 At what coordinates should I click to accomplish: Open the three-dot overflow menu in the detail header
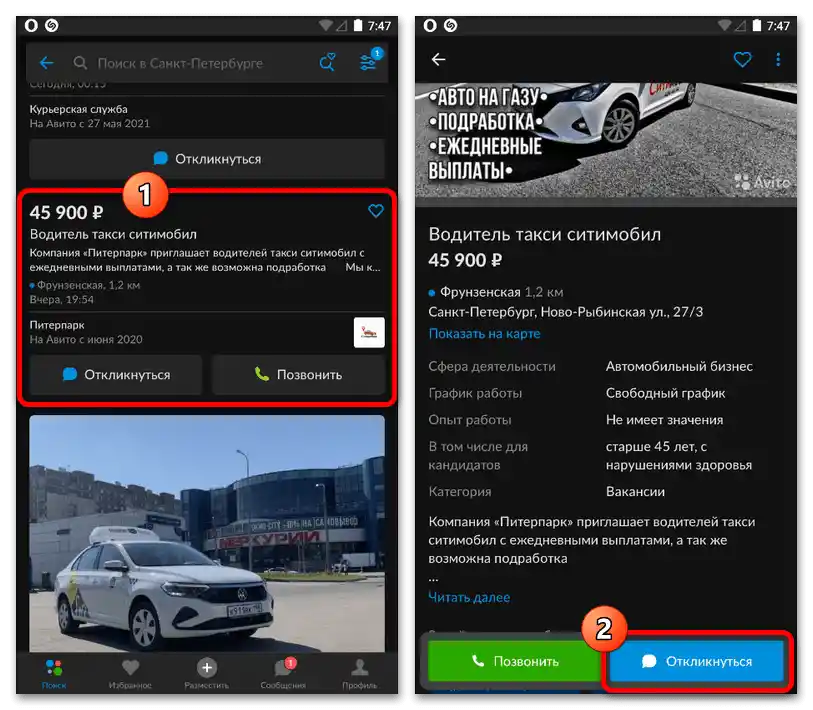pos(778,60)
